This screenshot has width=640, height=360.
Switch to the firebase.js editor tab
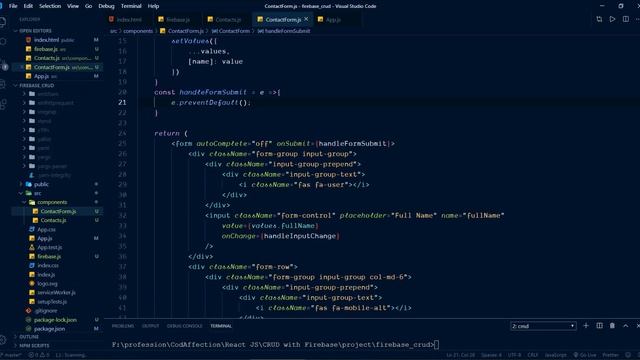tap(178, 20)
